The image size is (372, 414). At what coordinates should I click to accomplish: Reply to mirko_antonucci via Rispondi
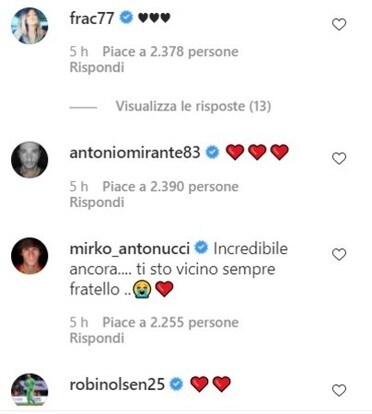(x=97, y=338)
